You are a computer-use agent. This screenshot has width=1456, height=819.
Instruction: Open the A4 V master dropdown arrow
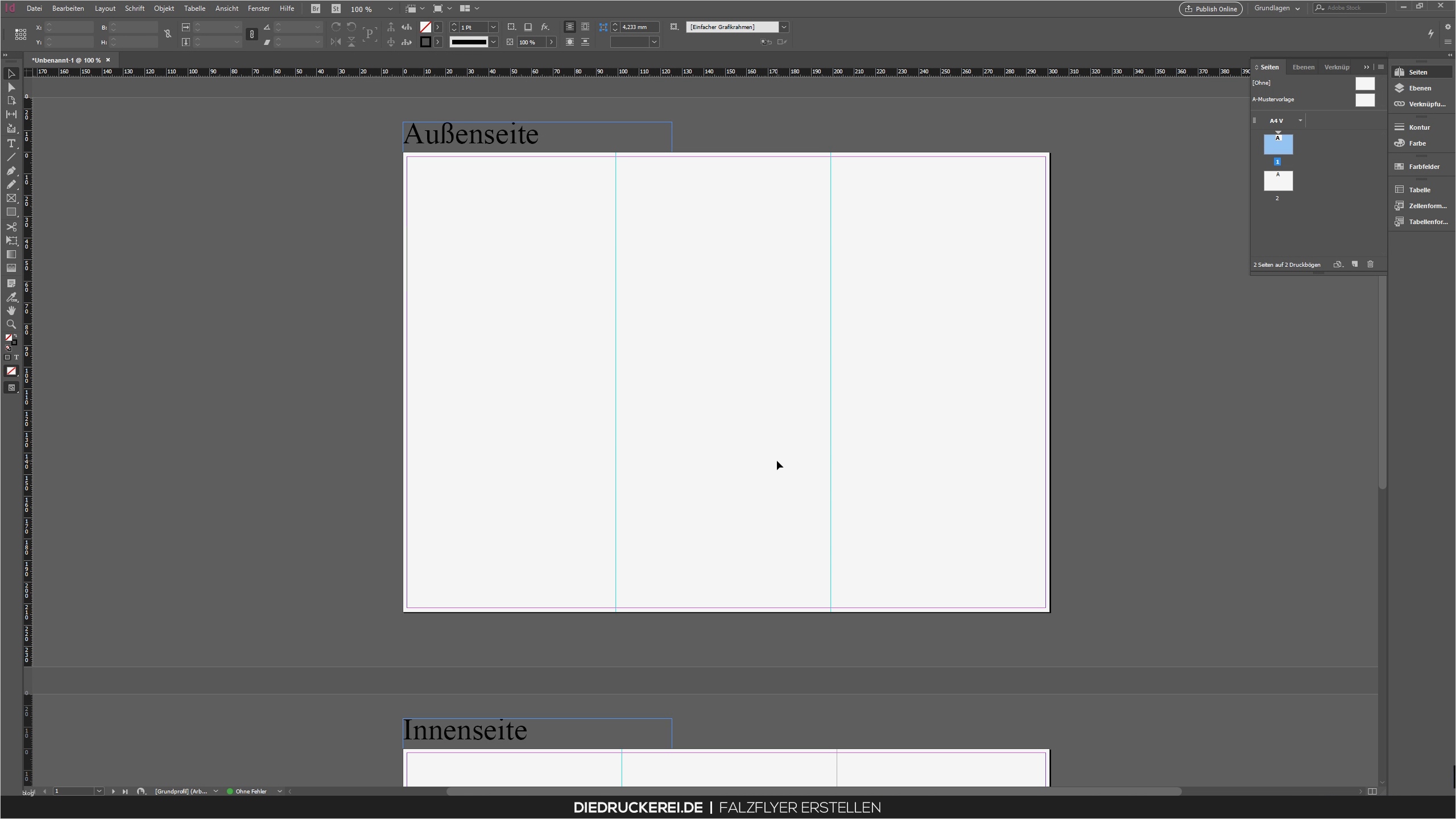tap(1300, 120)
